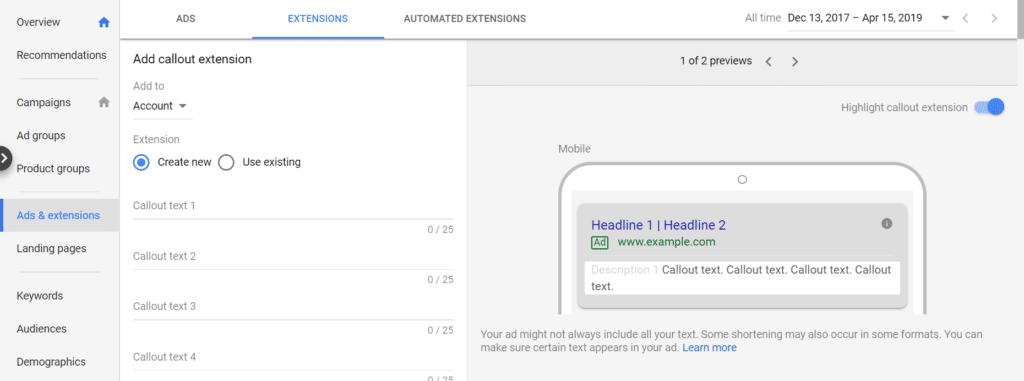Open the date range dropdown arrow
The image size is (1024, 381).
(x=945, y=18)
